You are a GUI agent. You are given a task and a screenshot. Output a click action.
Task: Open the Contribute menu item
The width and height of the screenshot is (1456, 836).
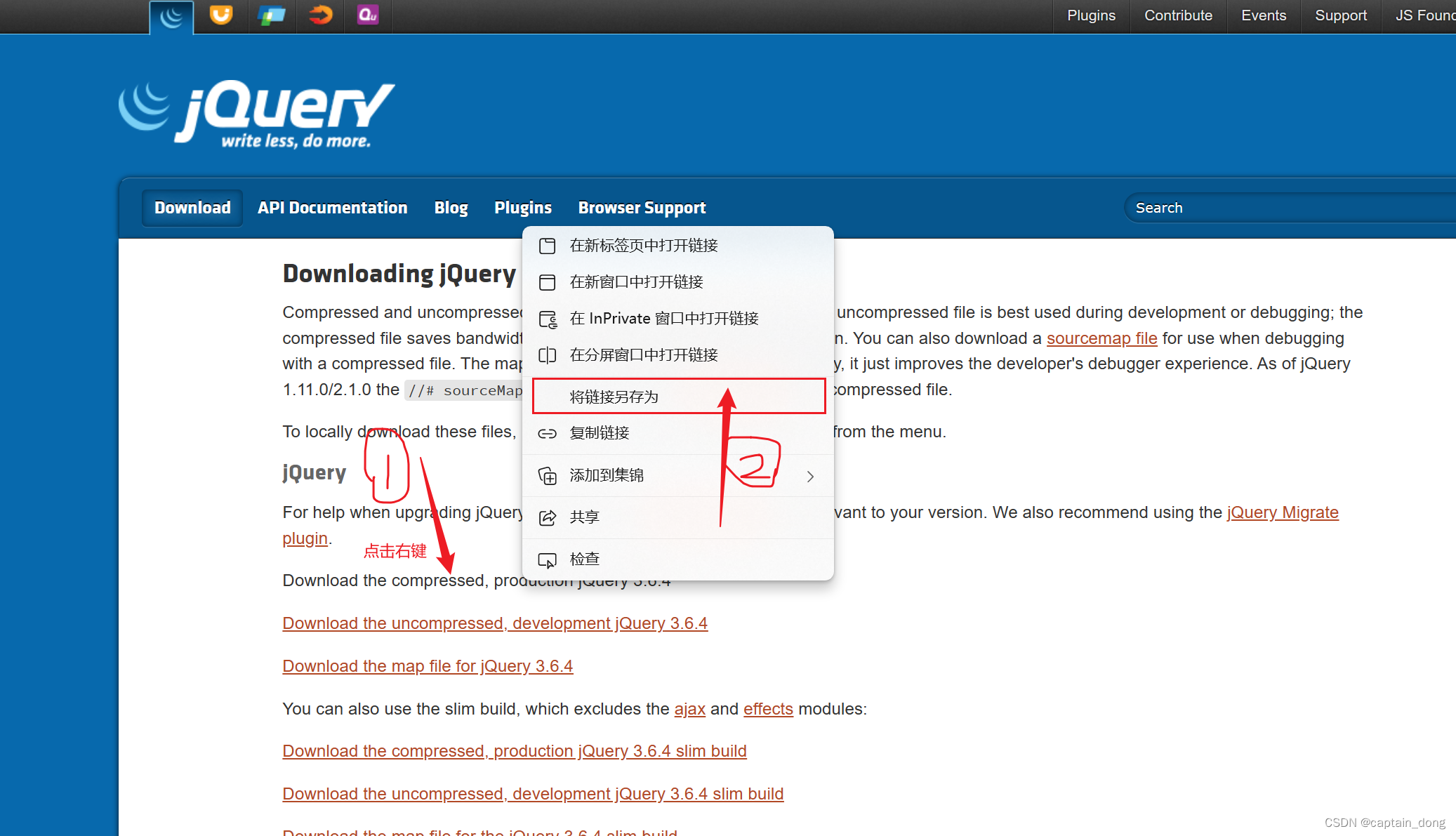pos(1178,15)
